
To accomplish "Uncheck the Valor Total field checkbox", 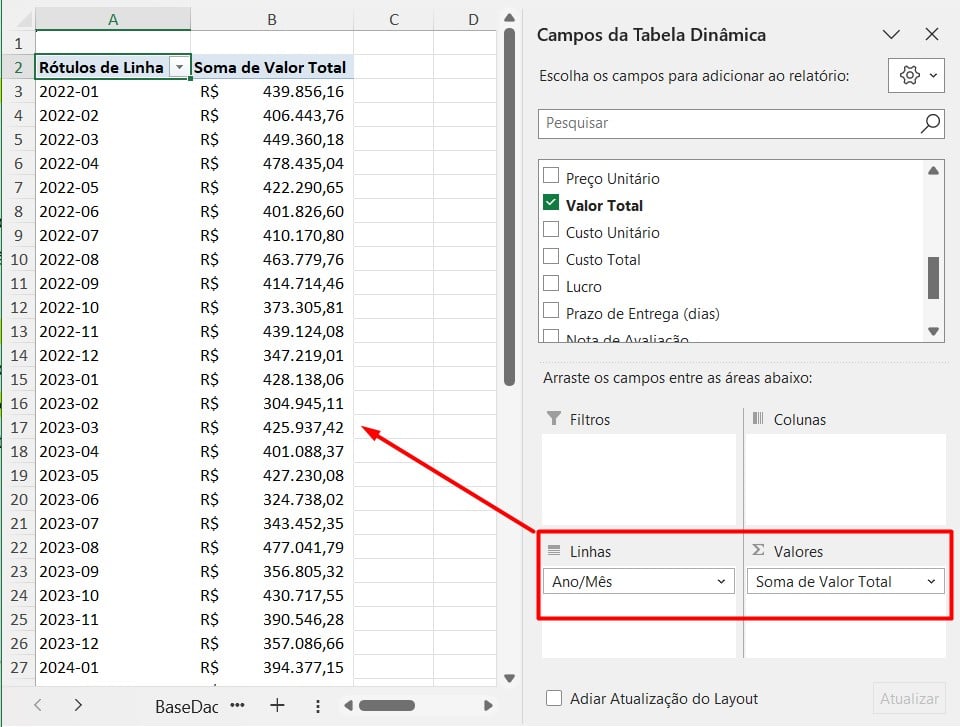I will [551, 204].
